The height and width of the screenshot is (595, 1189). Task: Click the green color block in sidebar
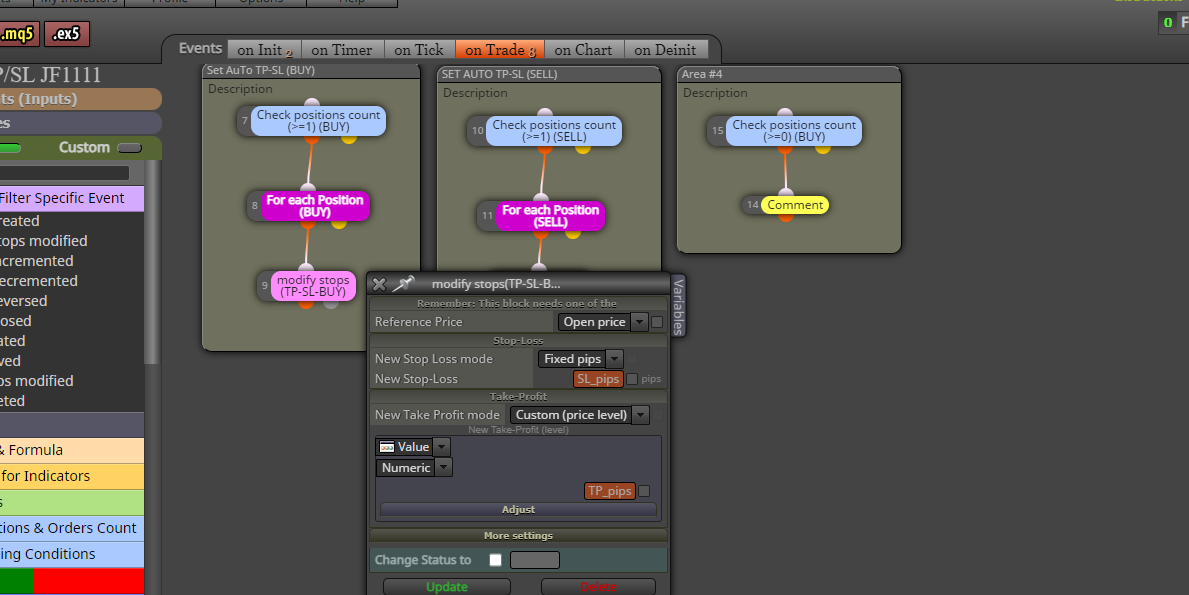[x=17, y=581]
